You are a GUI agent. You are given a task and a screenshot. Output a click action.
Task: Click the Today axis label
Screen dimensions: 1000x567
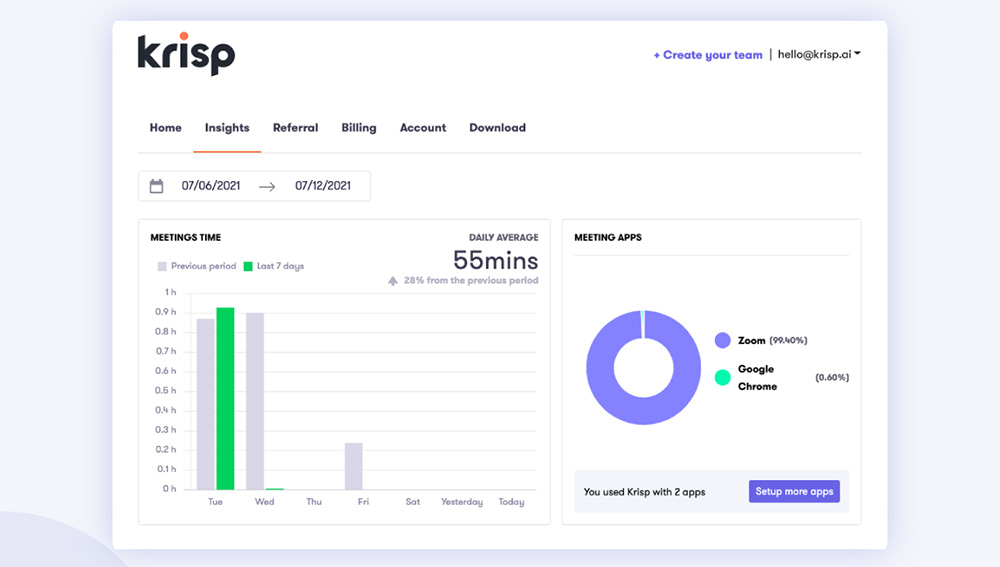click(x=511, y=502)
